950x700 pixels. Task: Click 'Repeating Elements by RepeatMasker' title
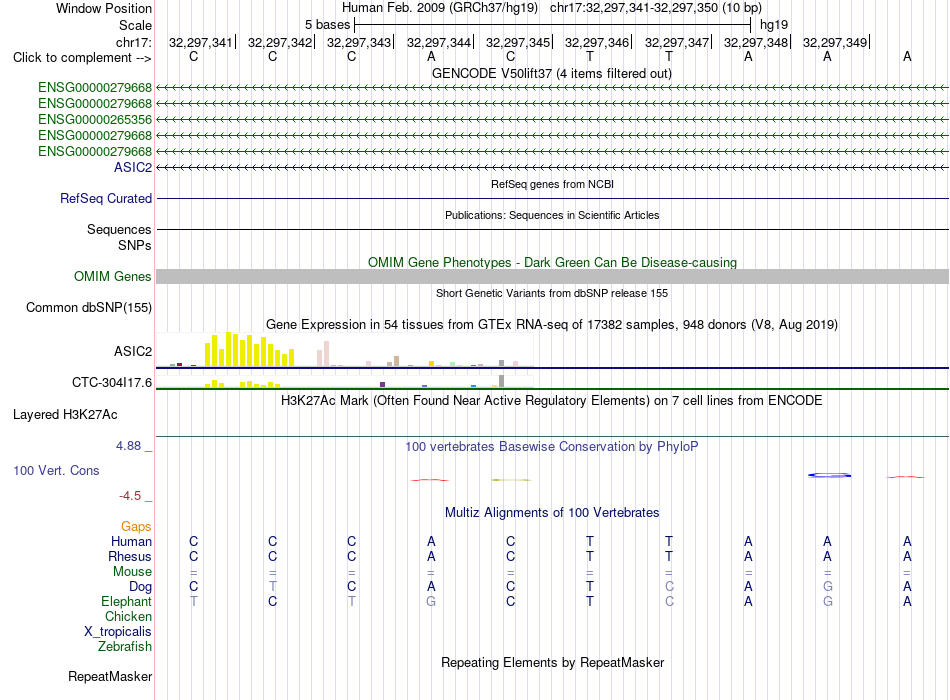pyautogui.click(x=553, y=662)
